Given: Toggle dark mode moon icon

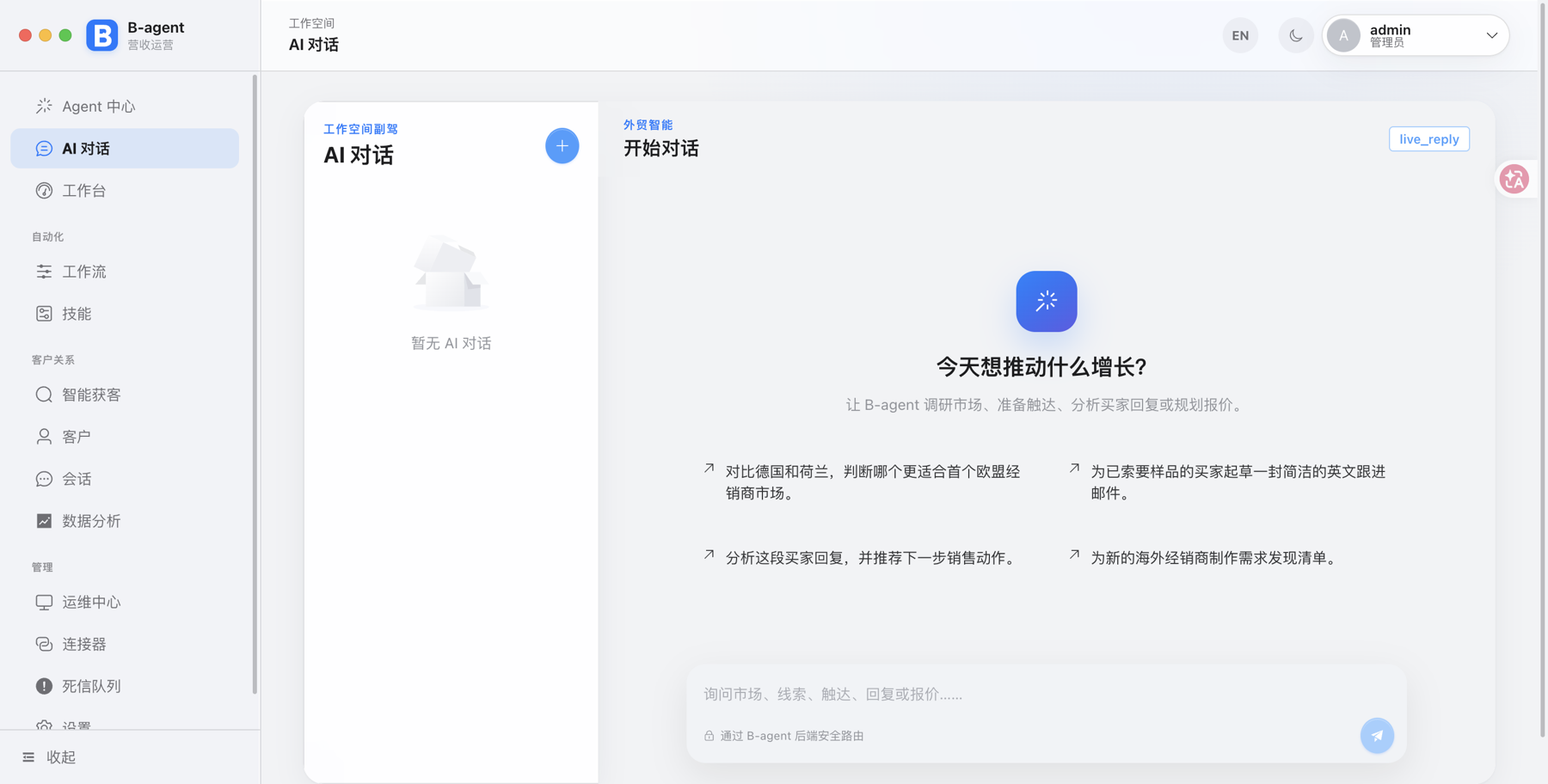Looking at the screenshot, I should pyautogui.click(x=1295, y=35).
